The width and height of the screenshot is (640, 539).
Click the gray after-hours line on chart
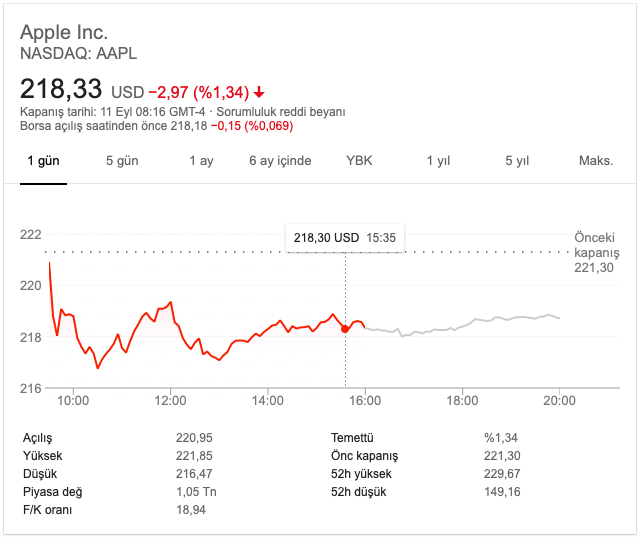click(480, 322)
